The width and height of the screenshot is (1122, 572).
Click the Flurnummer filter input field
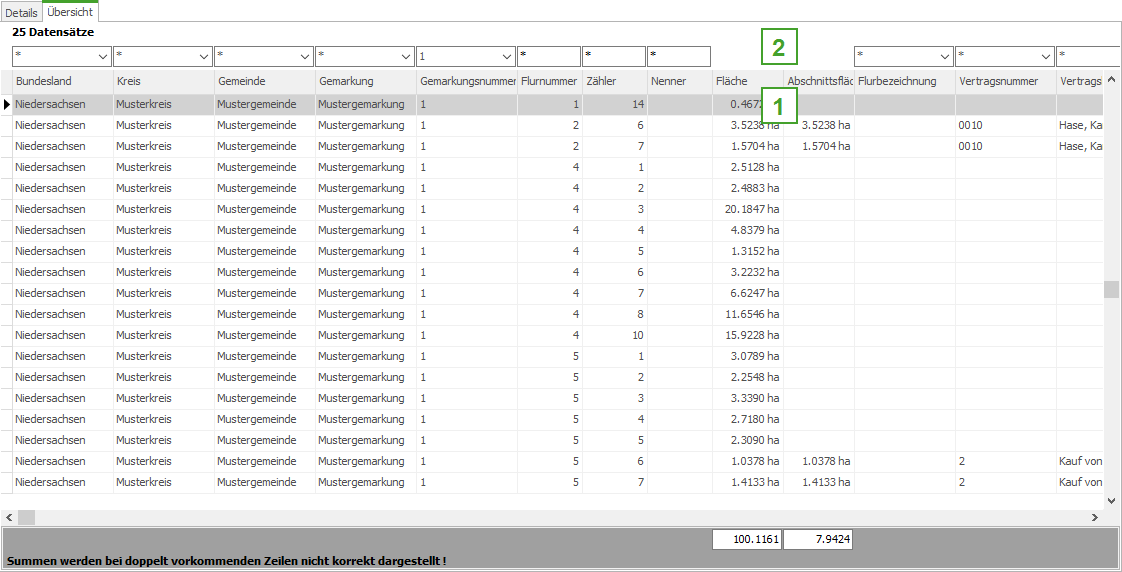coord(549,56)
